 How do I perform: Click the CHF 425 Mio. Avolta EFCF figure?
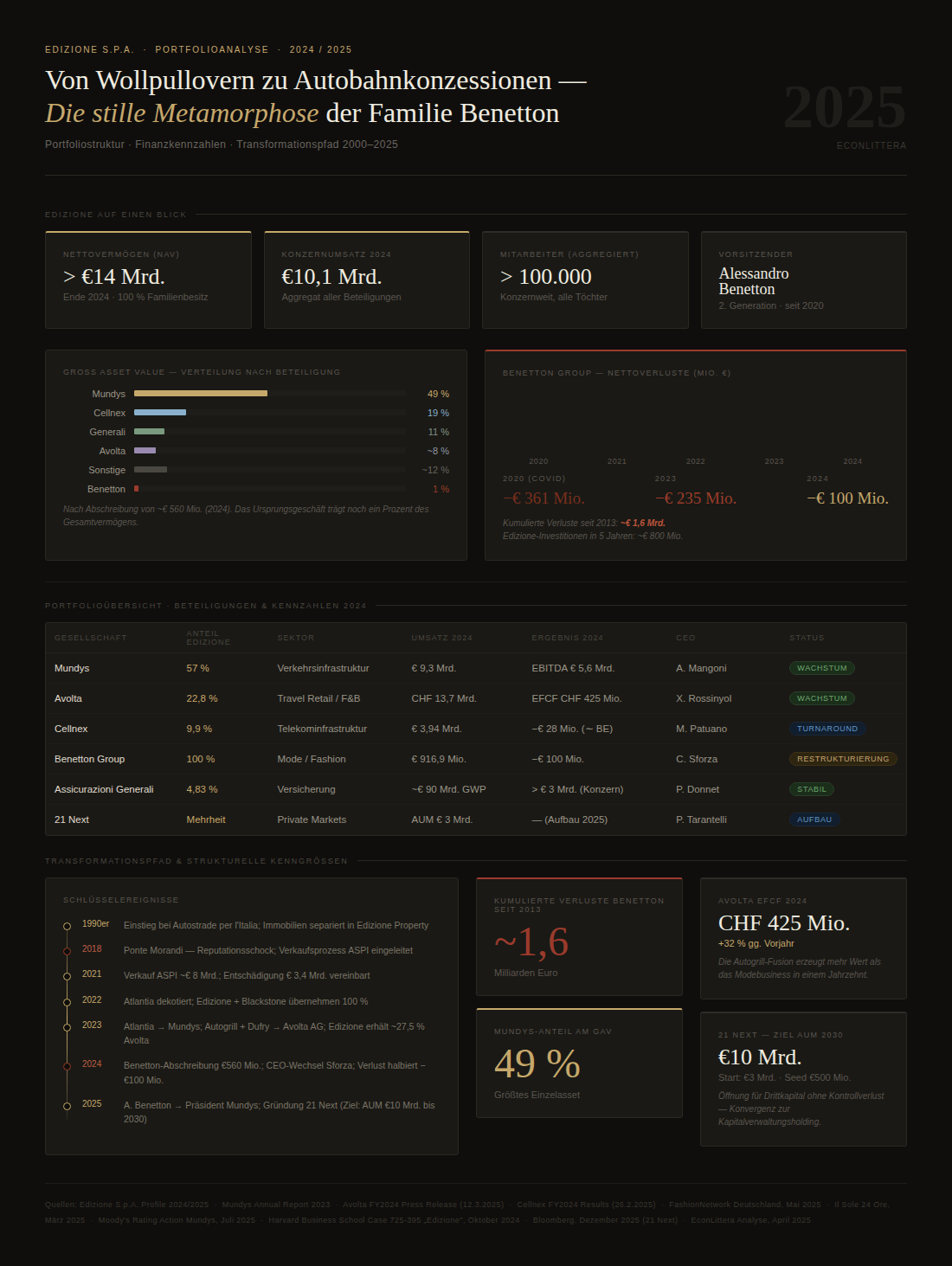pos(783,923)
